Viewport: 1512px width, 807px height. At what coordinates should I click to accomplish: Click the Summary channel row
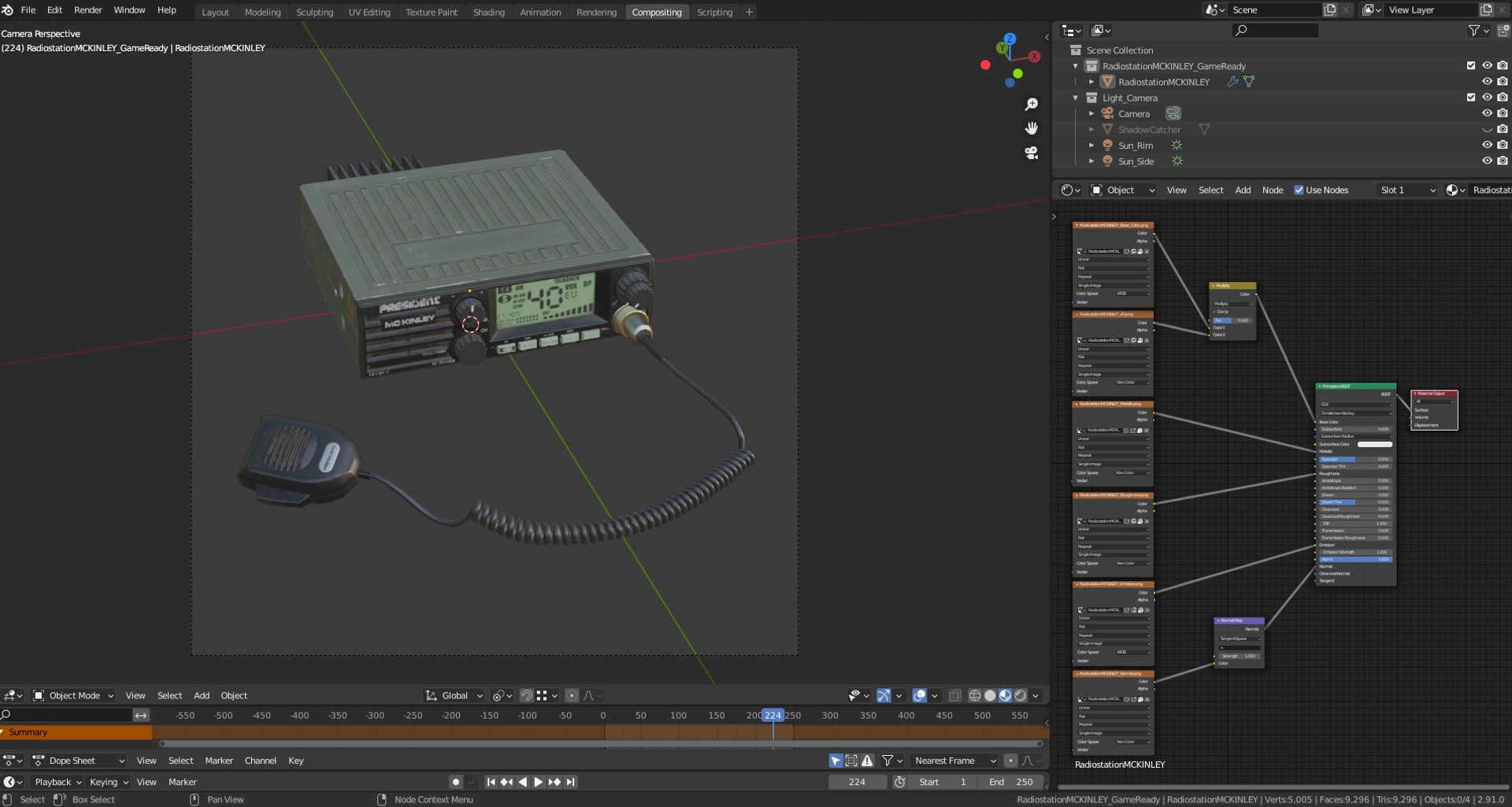point(76,732)
